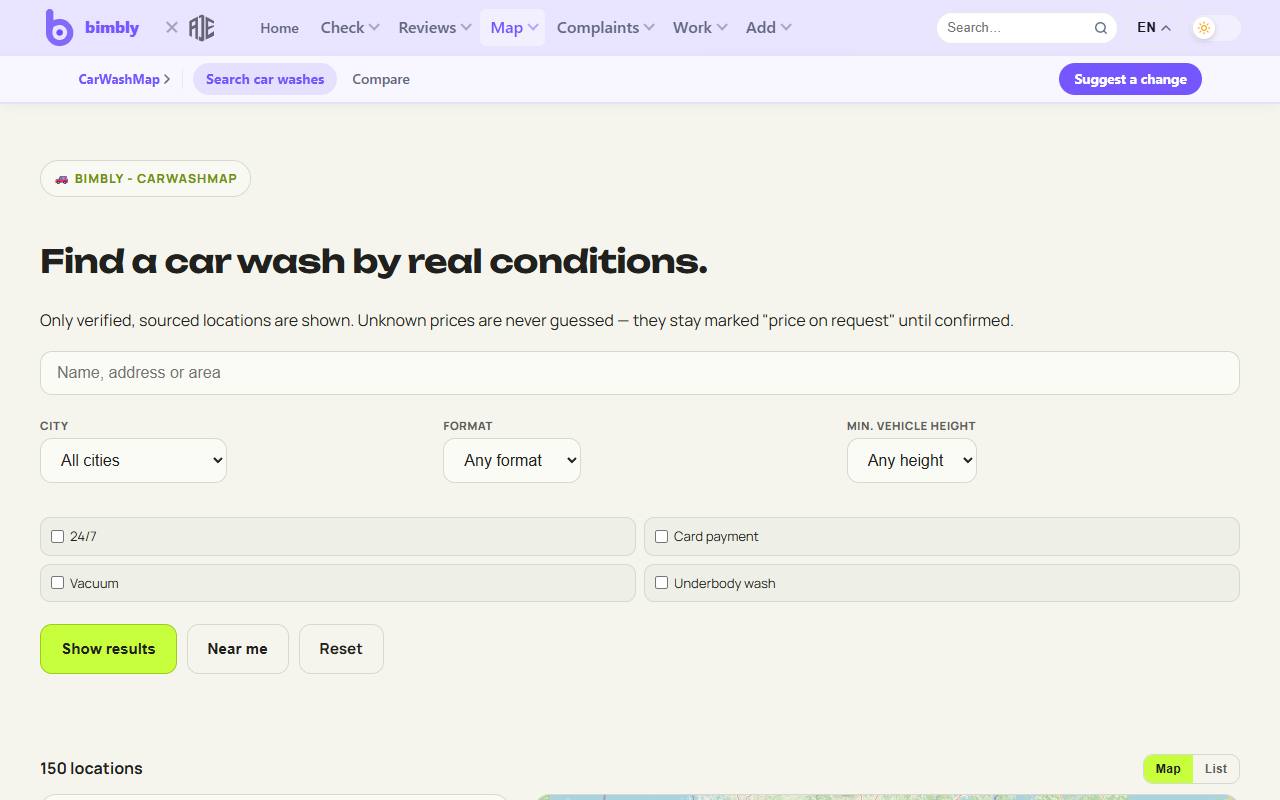Open the City dropdown
The height and width of the screenshot is (800, 1280).
click(133, 461)
